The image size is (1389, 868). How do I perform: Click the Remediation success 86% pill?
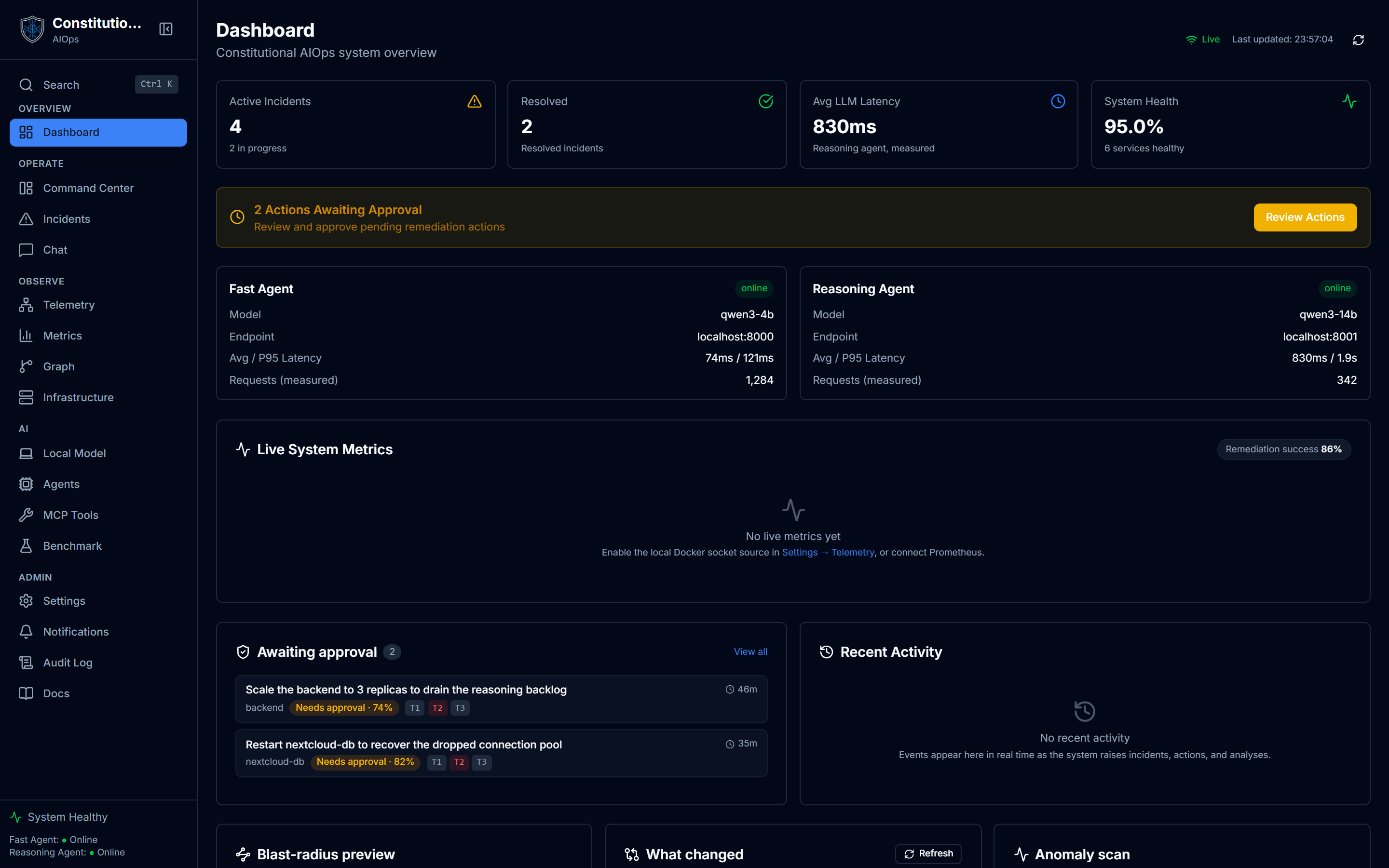1283,449
